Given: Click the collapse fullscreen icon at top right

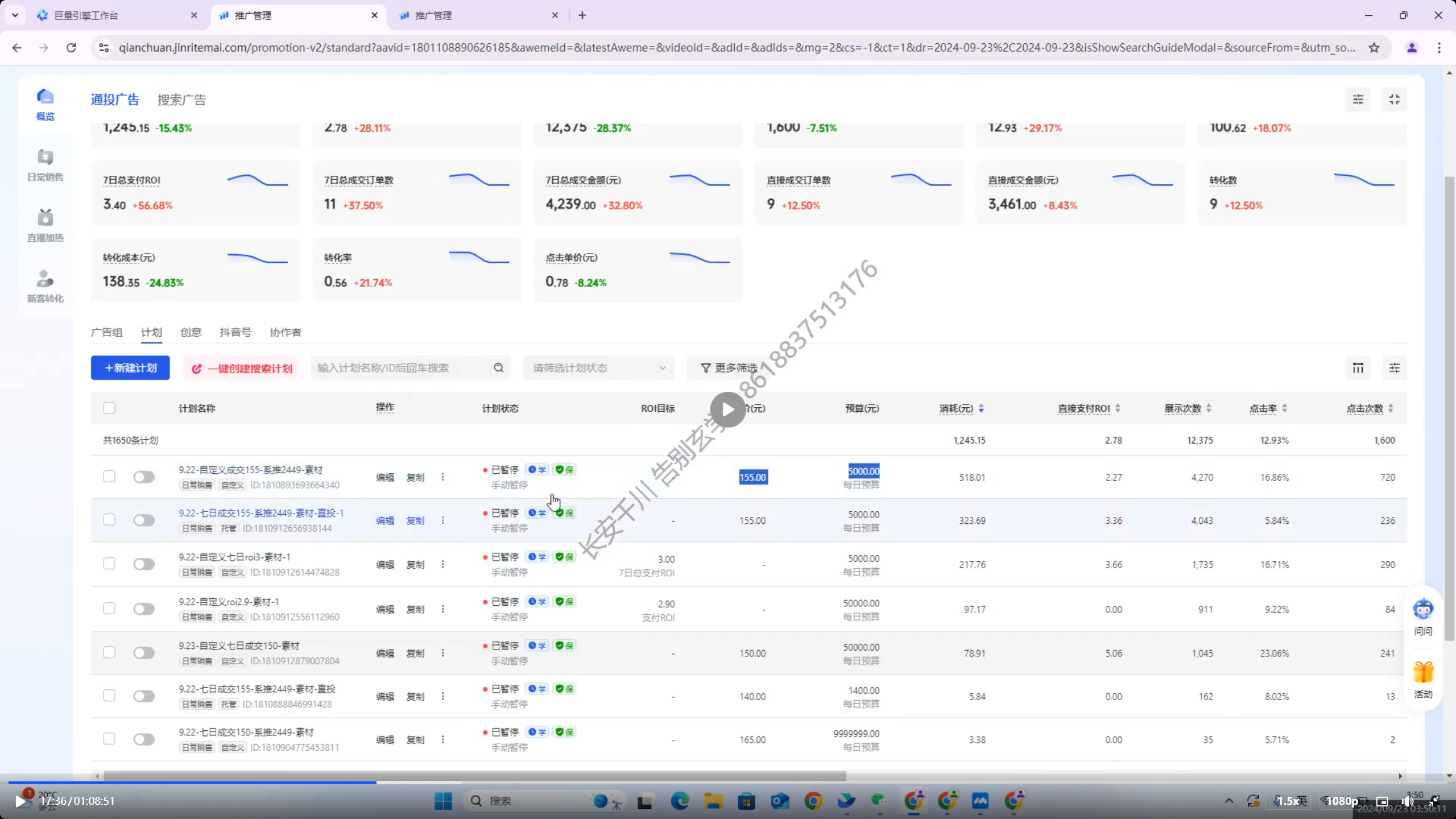Looking at the screenshot, I should pos(1394,100).
